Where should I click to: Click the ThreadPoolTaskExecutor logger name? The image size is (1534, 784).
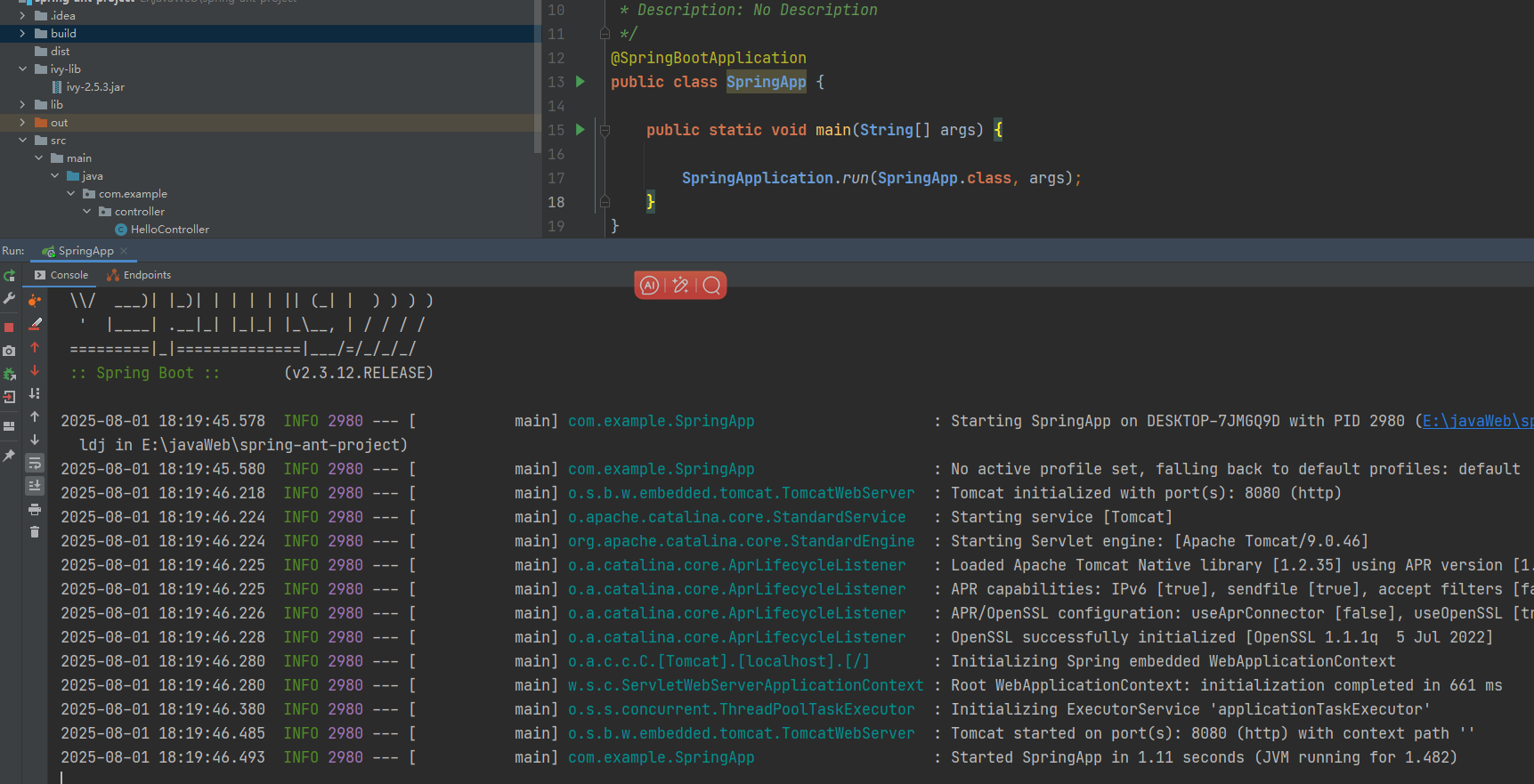[741, 709]
